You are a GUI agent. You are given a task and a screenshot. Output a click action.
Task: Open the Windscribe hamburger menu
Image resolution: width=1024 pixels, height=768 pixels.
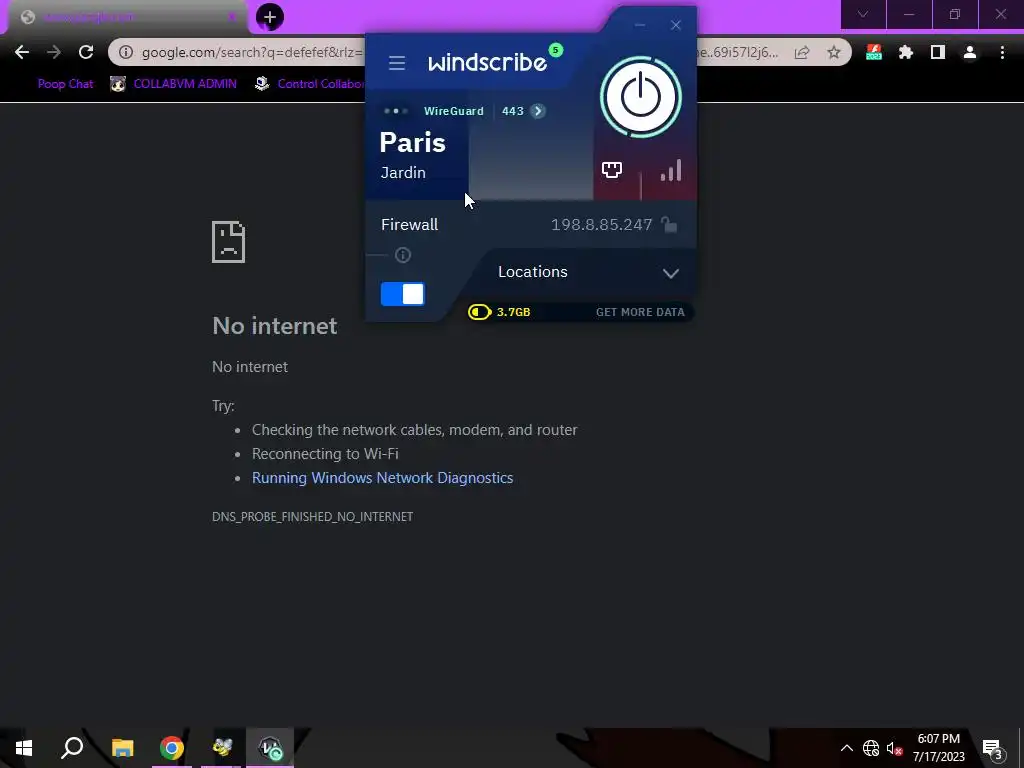coord(396,63)
